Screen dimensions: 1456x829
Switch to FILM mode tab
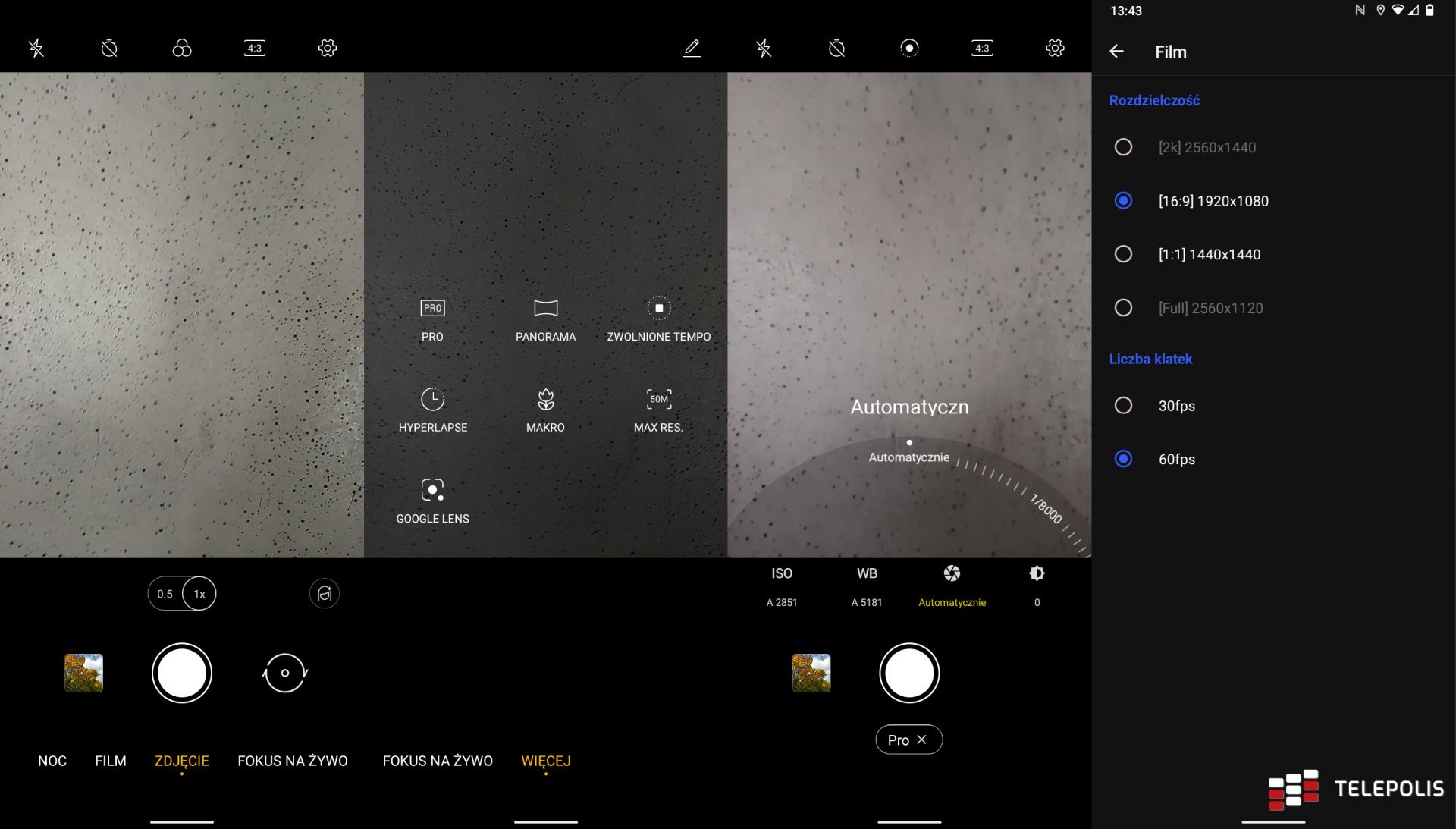click(x=111, y=761)
